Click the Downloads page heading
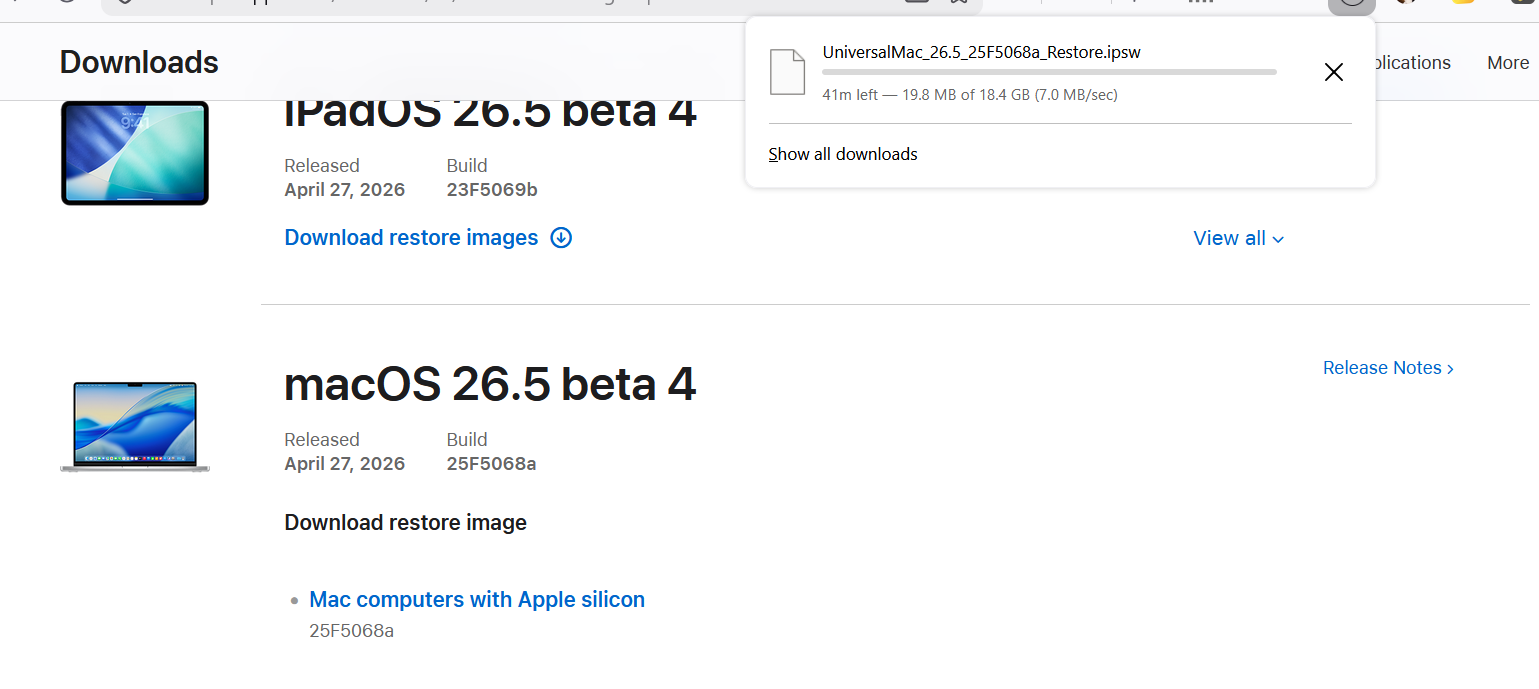 tap(139, 62)
